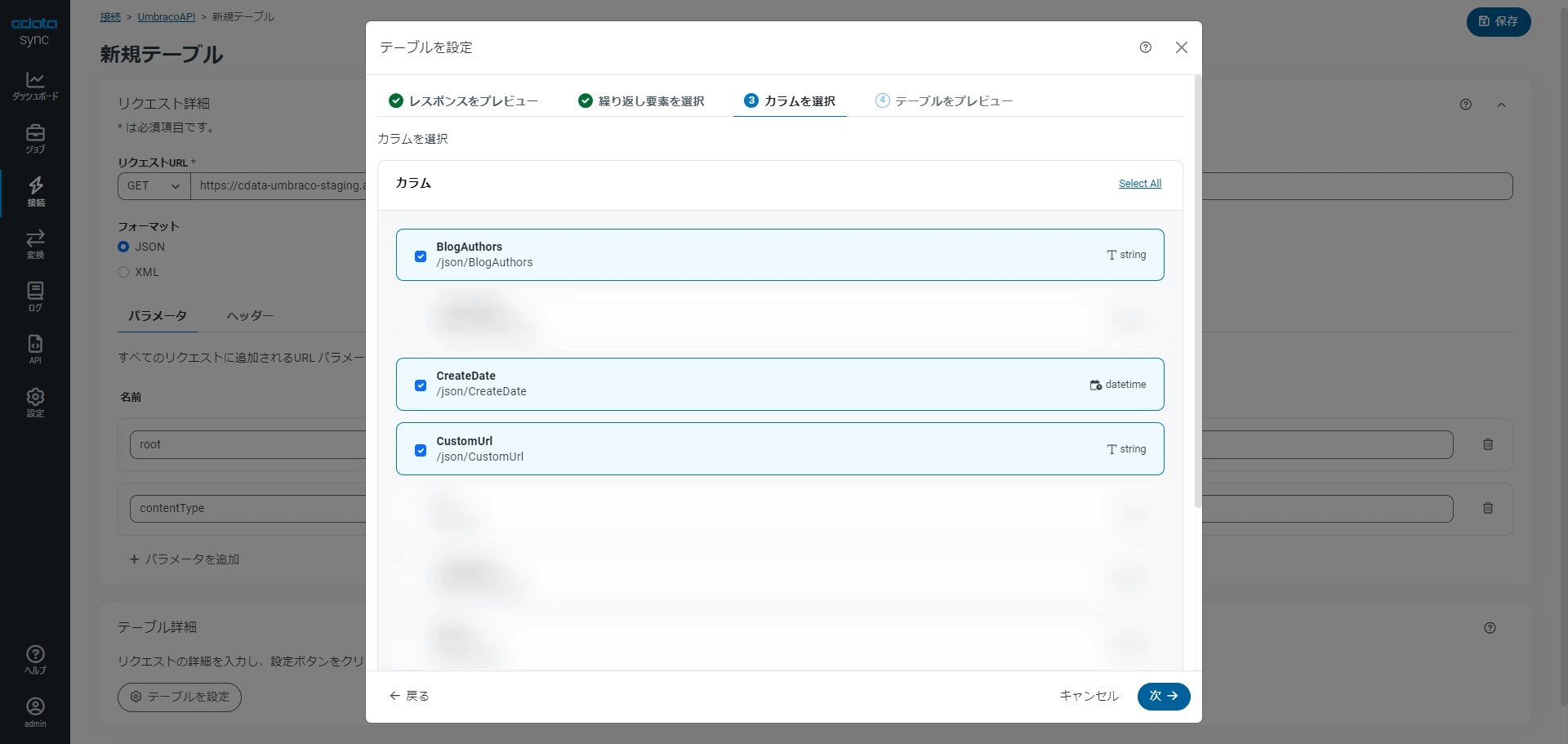Open the UmbracoAPI breadcrumb link
Screen dimensions: 1568x744
[167, 17]
